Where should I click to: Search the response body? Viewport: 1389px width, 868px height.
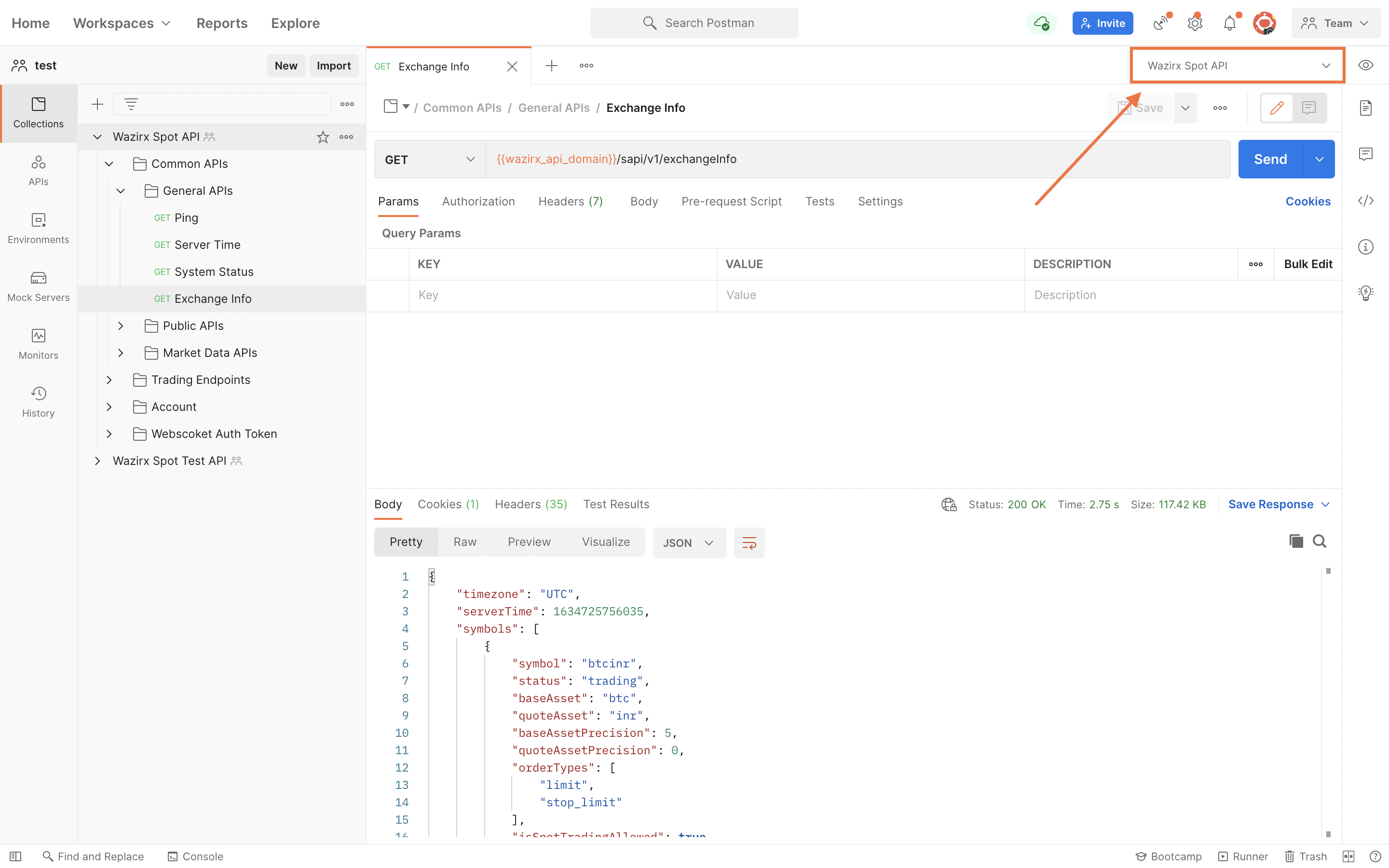pyautogui.click(x=1319, y=542)
